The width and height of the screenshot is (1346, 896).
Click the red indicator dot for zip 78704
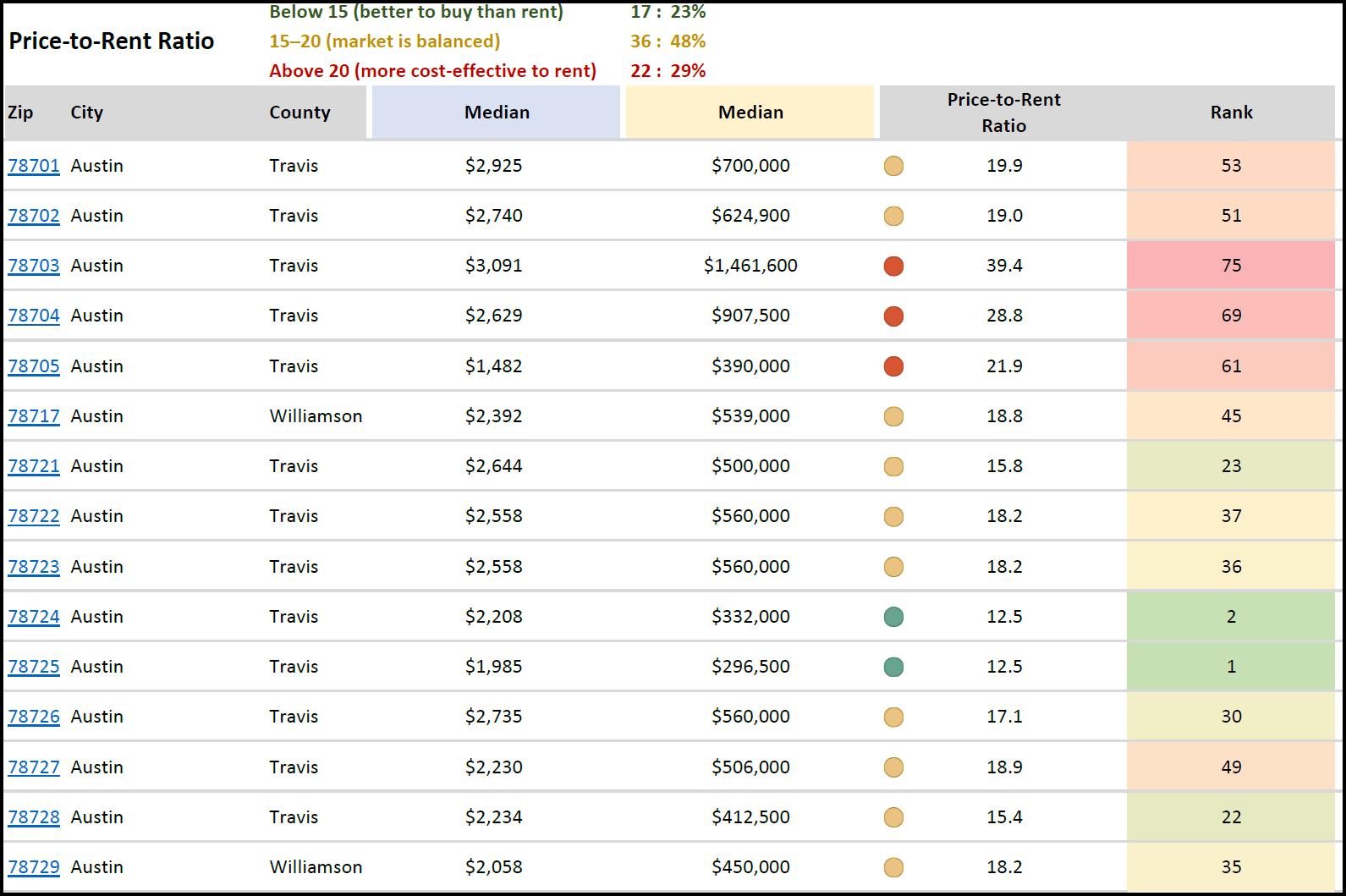[x=893, y=316]
